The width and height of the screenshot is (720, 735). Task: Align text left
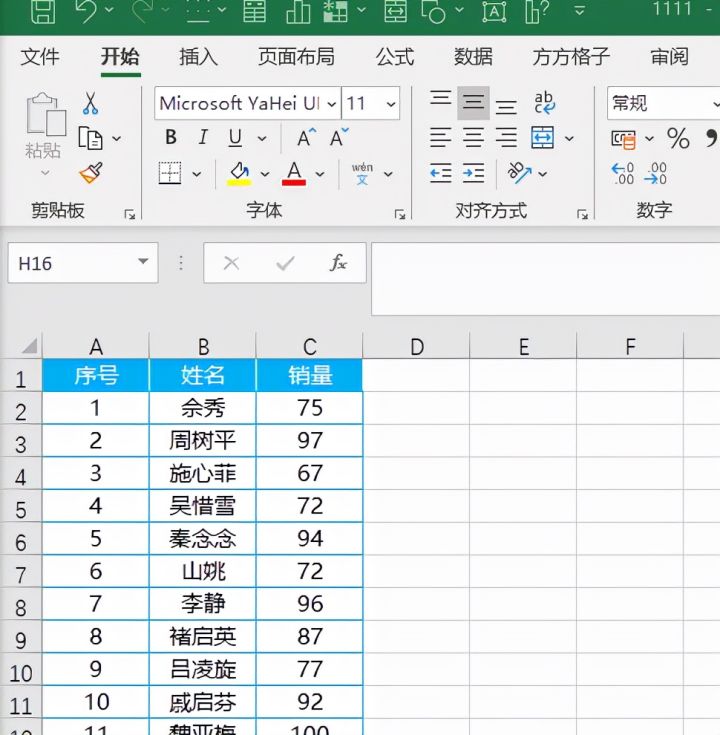(x=441, y=138)
